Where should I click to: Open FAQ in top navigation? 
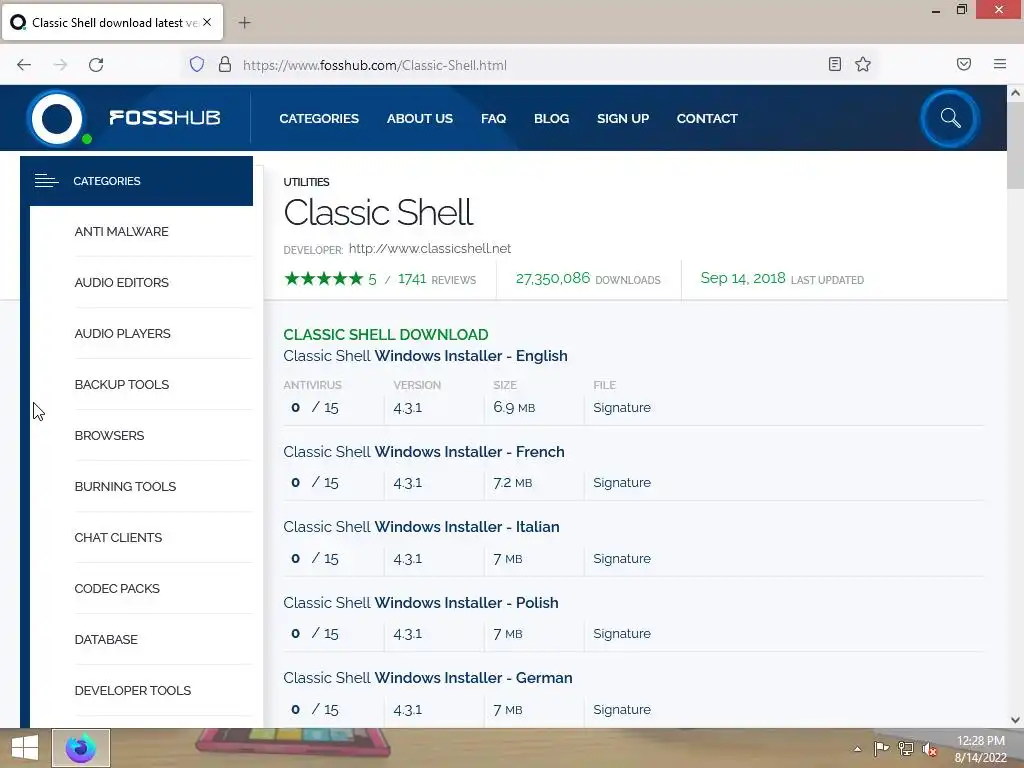(x=494, y=119)
